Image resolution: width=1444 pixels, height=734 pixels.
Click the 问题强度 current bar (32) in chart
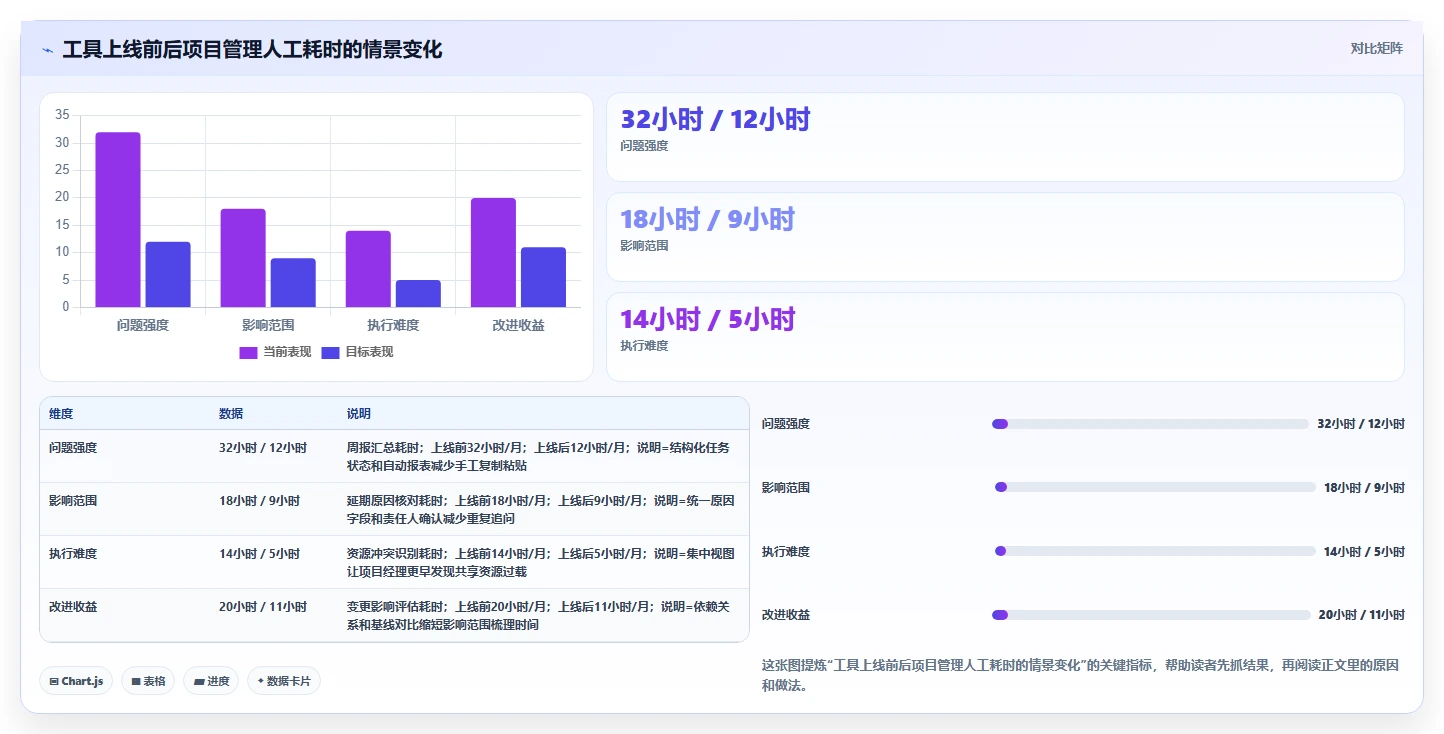[118, 219]
